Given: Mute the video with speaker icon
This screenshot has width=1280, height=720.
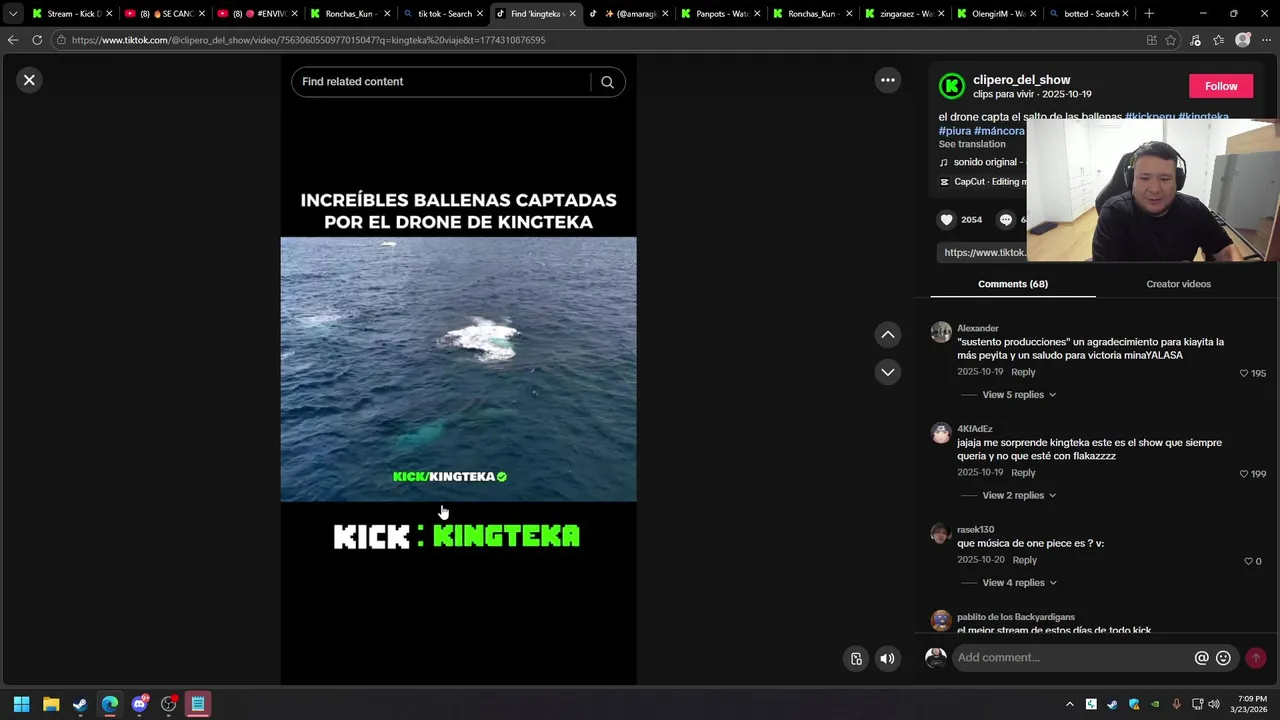Looking at the screenshot, I should [x=887, y=659].
